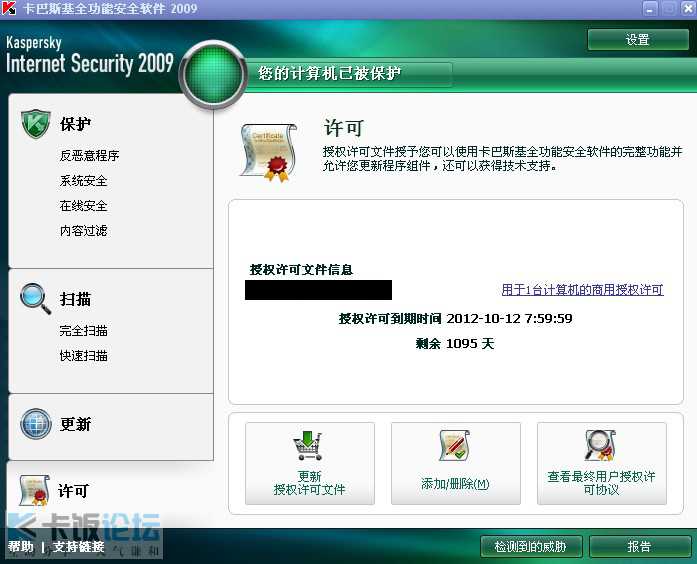Click the 报告 report button

click(x=640, y=546)
